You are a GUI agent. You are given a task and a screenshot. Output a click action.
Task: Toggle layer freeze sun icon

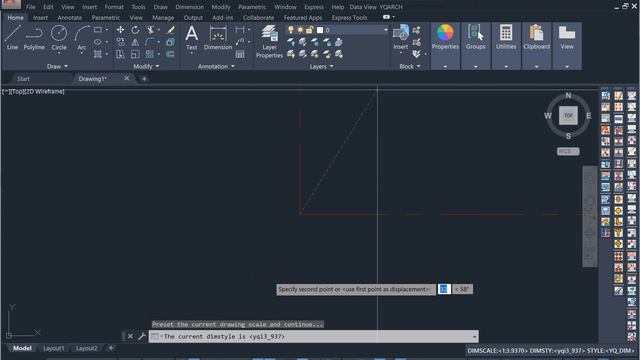(x=300, y=30)
